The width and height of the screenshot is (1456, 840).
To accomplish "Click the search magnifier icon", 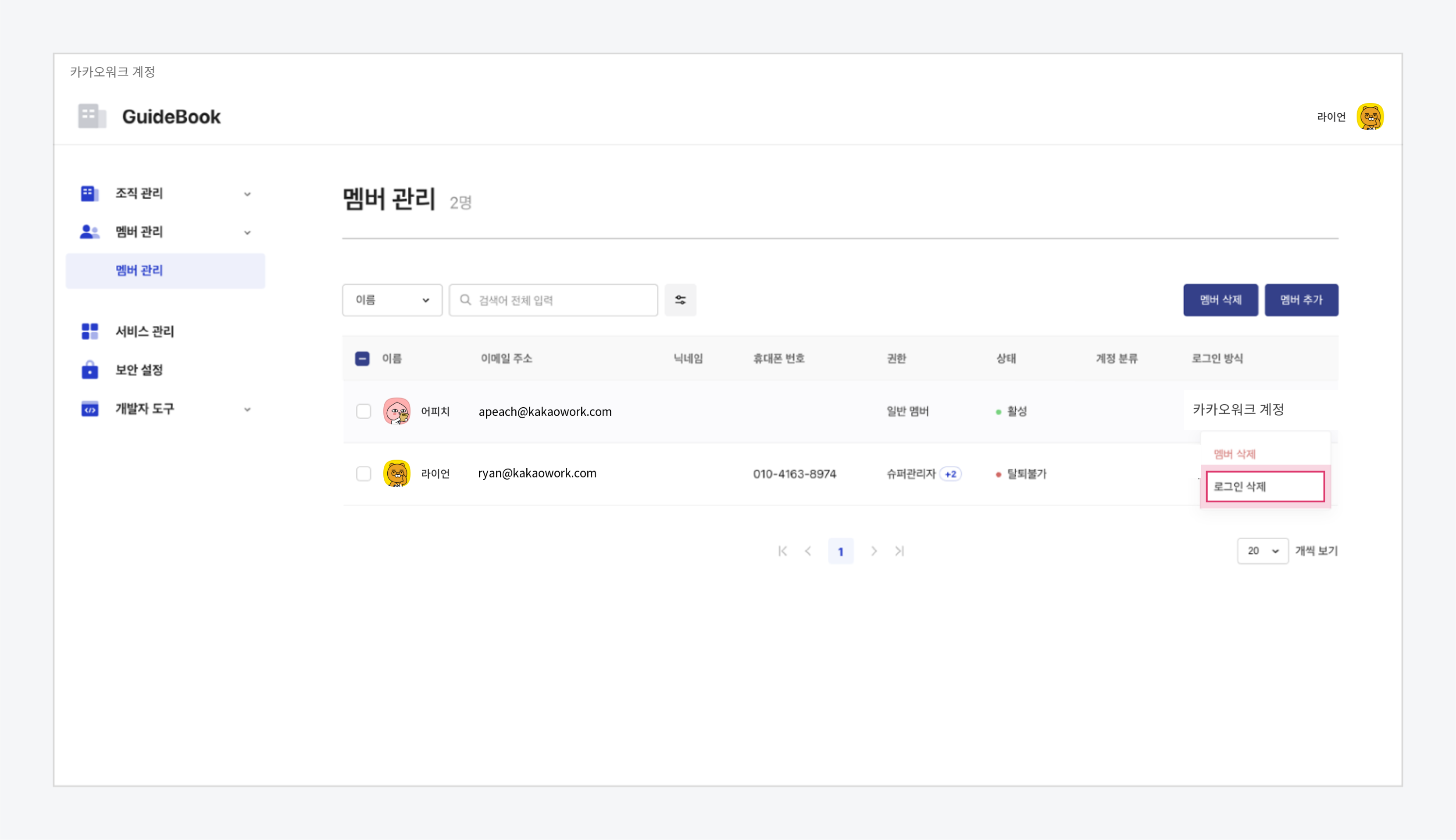I will point(465,300).
